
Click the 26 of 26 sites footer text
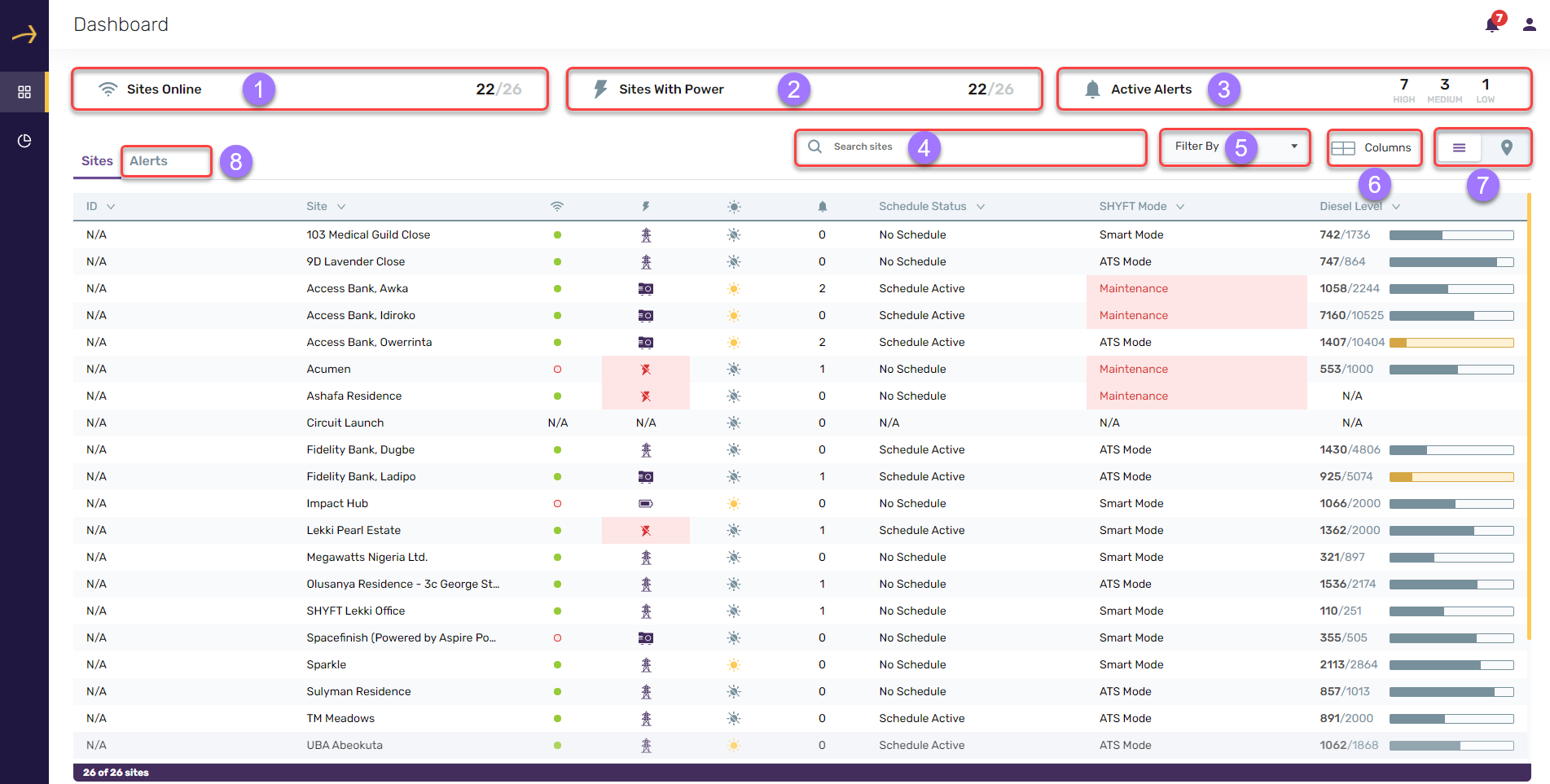coord(116,773)
